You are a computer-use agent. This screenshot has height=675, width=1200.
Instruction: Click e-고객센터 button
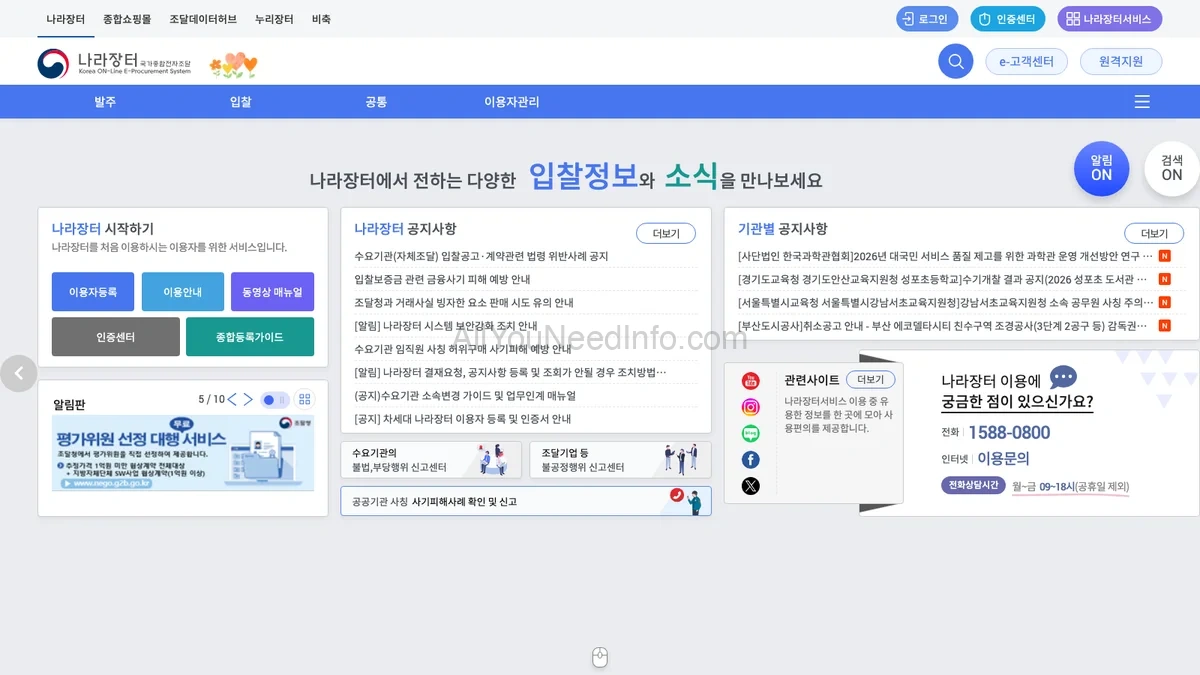coord(1026,62)
